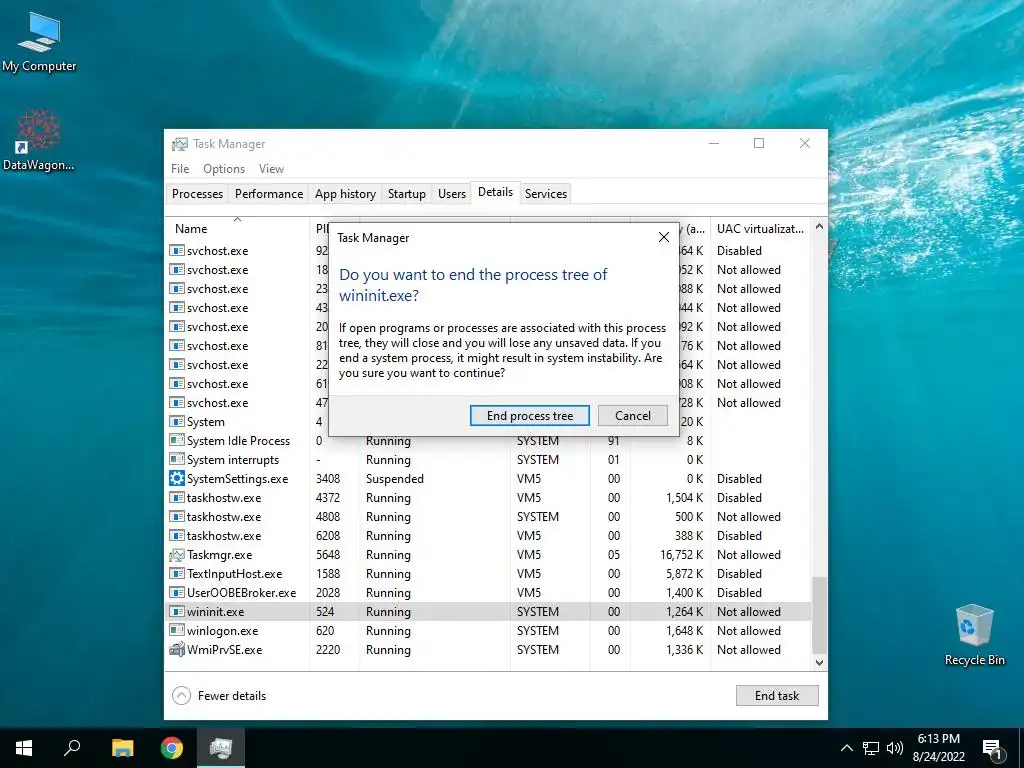The width and height of the screenshot is (1024, 768).
Task: Open the DataWagon desktop shortcut
Action: click(39, 140)
